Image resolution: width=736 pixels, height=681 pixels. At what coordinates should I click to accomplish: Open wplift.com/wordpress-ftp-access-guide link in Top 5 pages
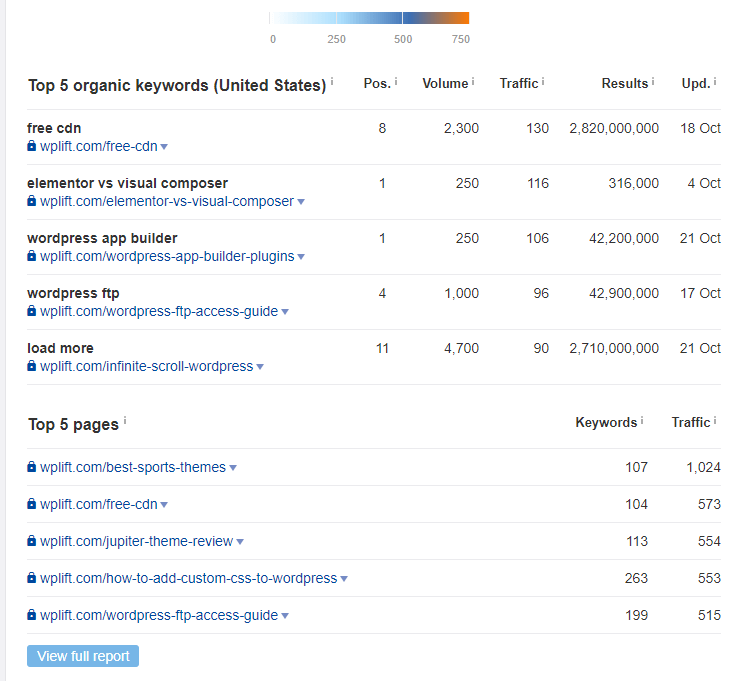click(159, 615)
